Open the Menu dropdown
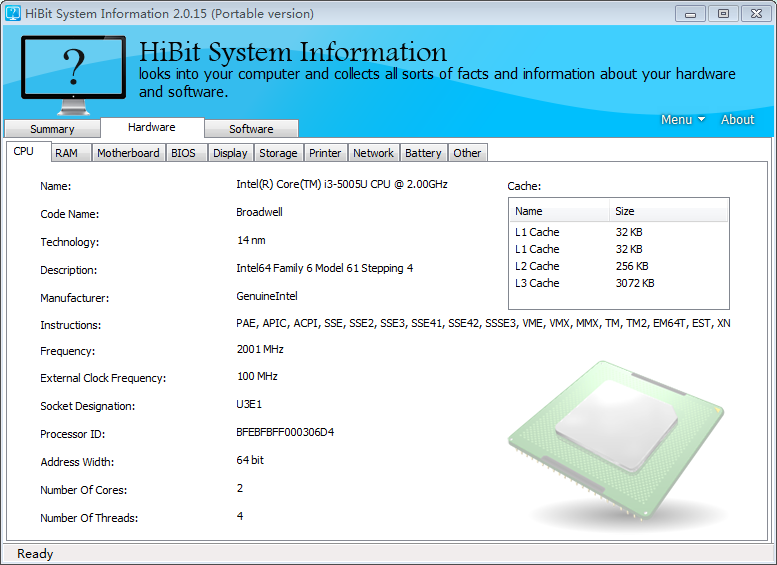Screen dimensions: 777x565 coord(682,120)
